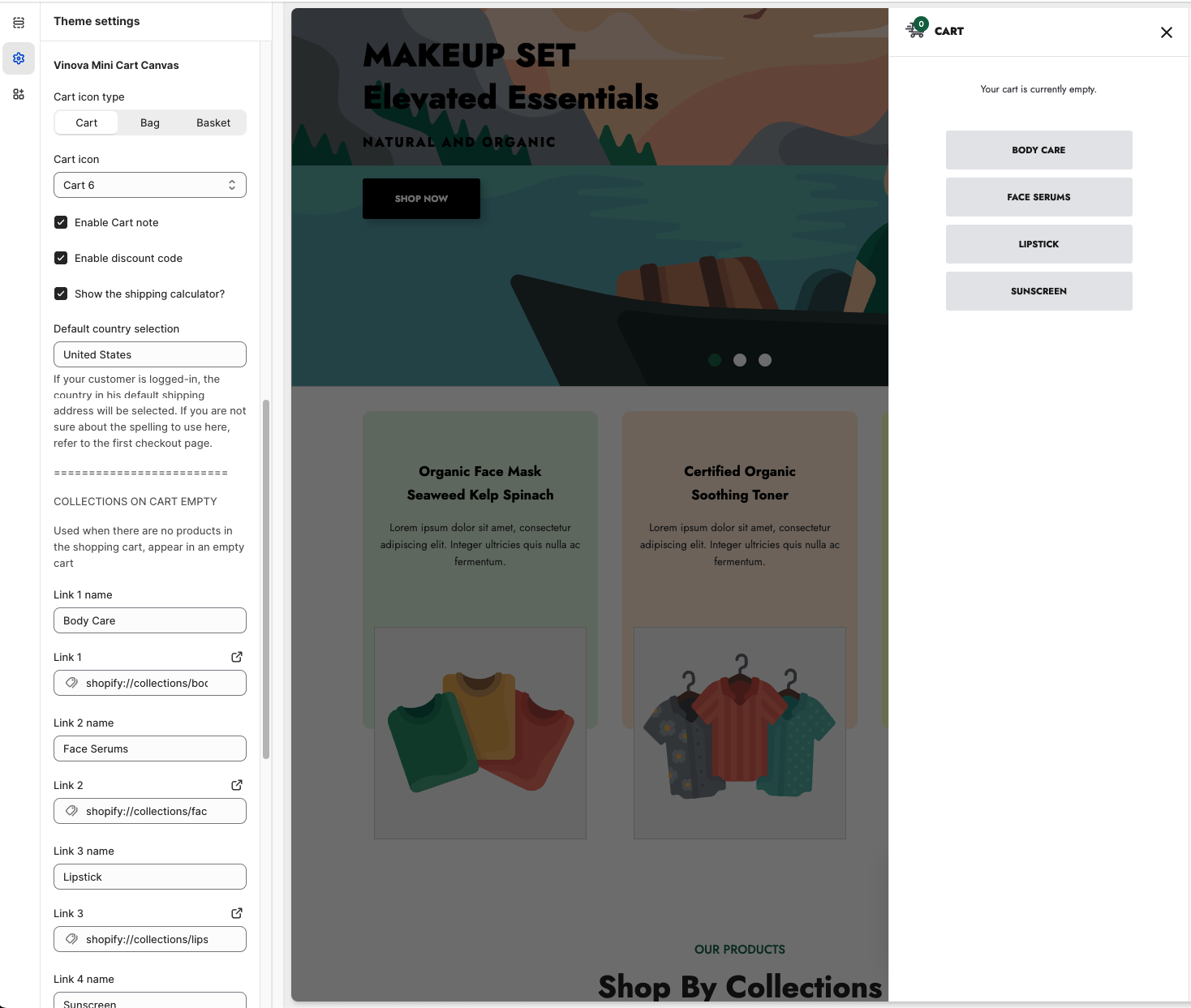This screenshot has width=1191, height=1008.
Task: Open the Link 2 collection picker field
Action: pyautogui.click(x=150, y=811)
